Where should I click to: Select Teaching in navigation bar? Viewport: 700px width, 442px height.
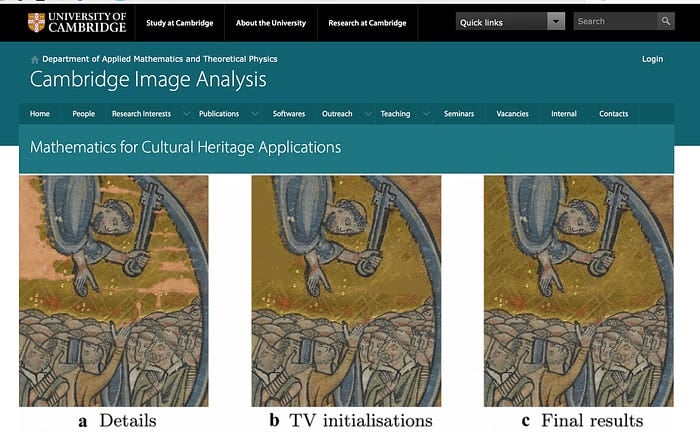395,114
